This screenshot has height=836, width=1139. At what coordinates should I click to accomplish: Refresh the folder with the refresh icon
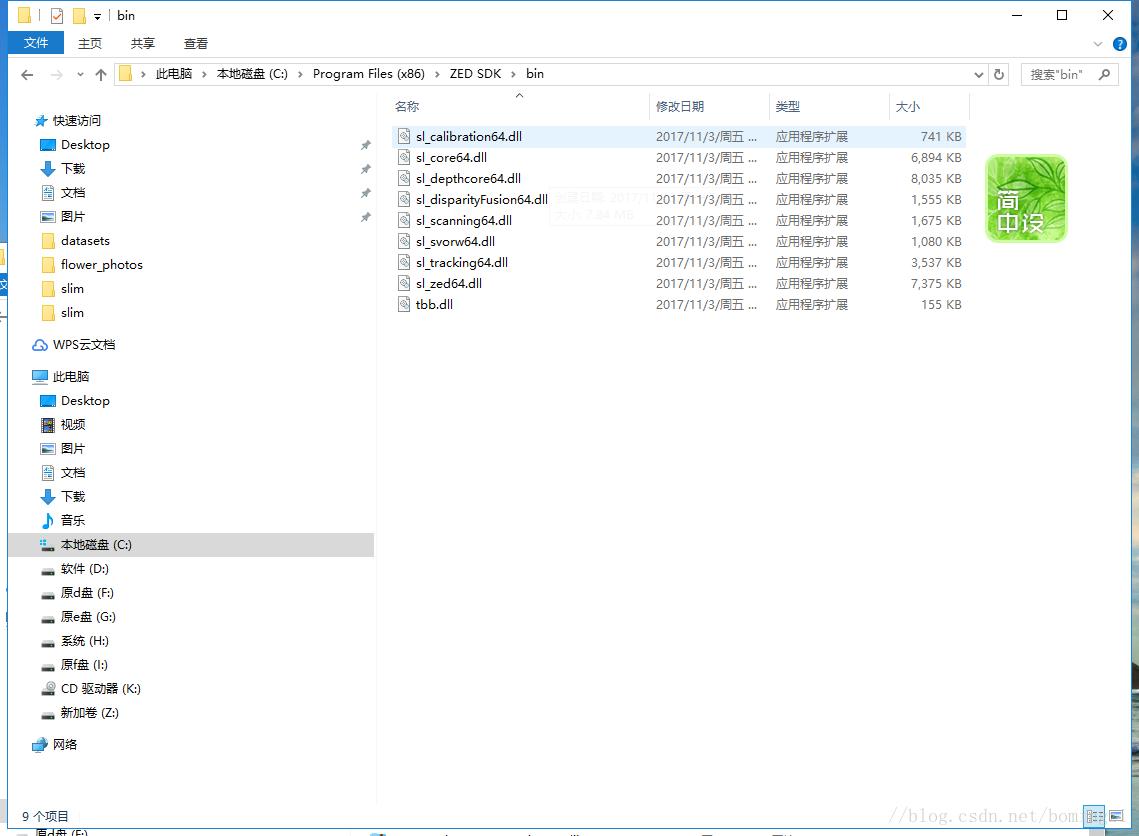click(999, 75)
